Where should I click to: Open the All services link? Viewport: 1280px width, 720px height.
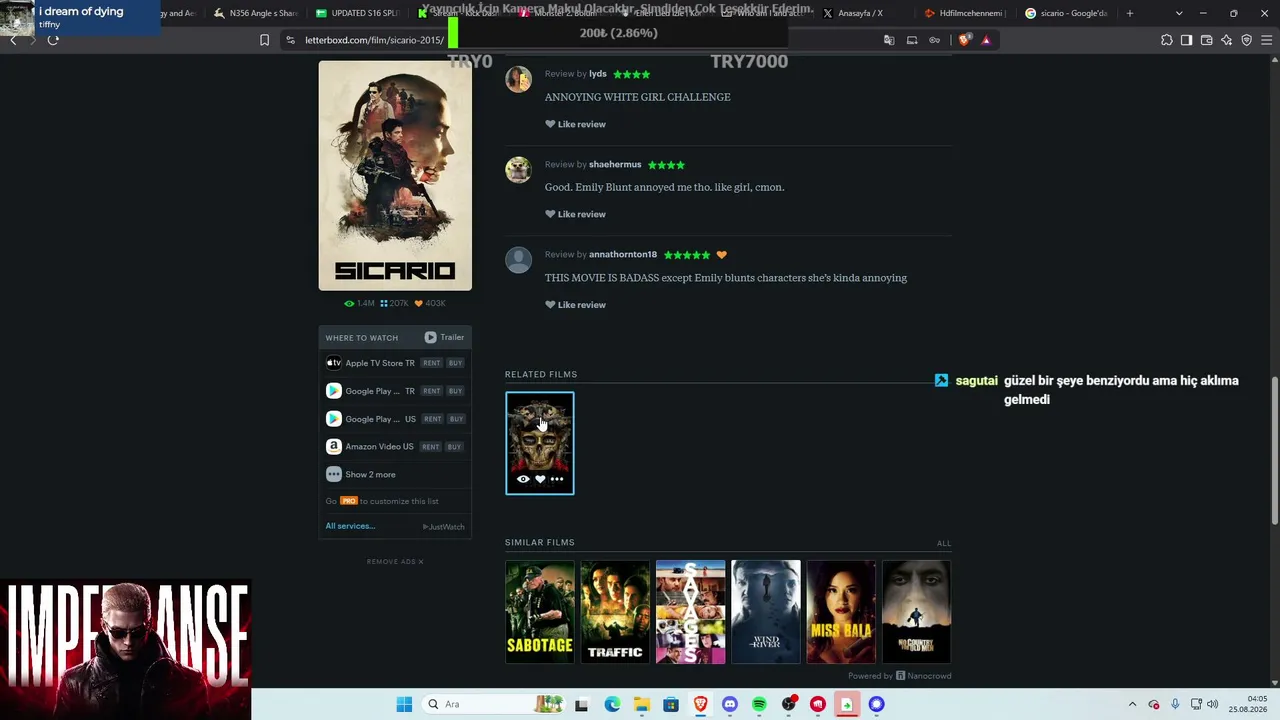(350, 526)
